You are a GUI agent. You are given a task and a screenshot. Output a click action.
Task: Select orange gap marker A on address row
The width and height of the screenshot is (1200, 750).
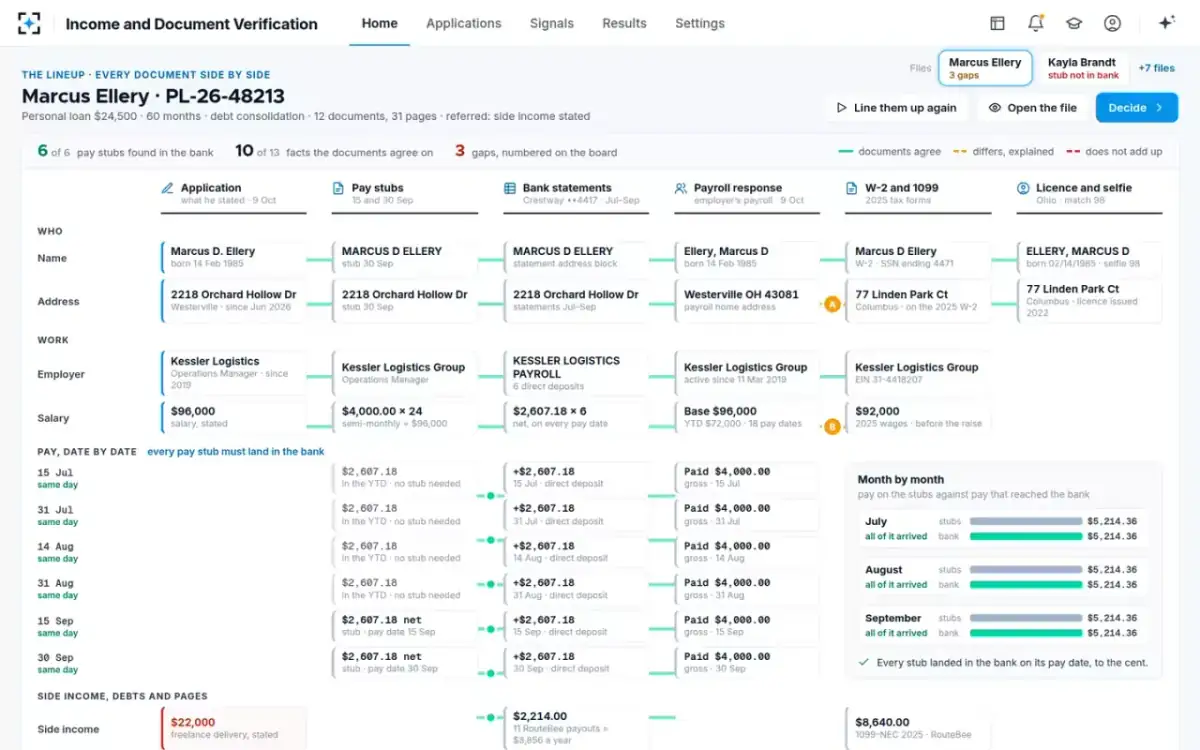tap(832, 304)
